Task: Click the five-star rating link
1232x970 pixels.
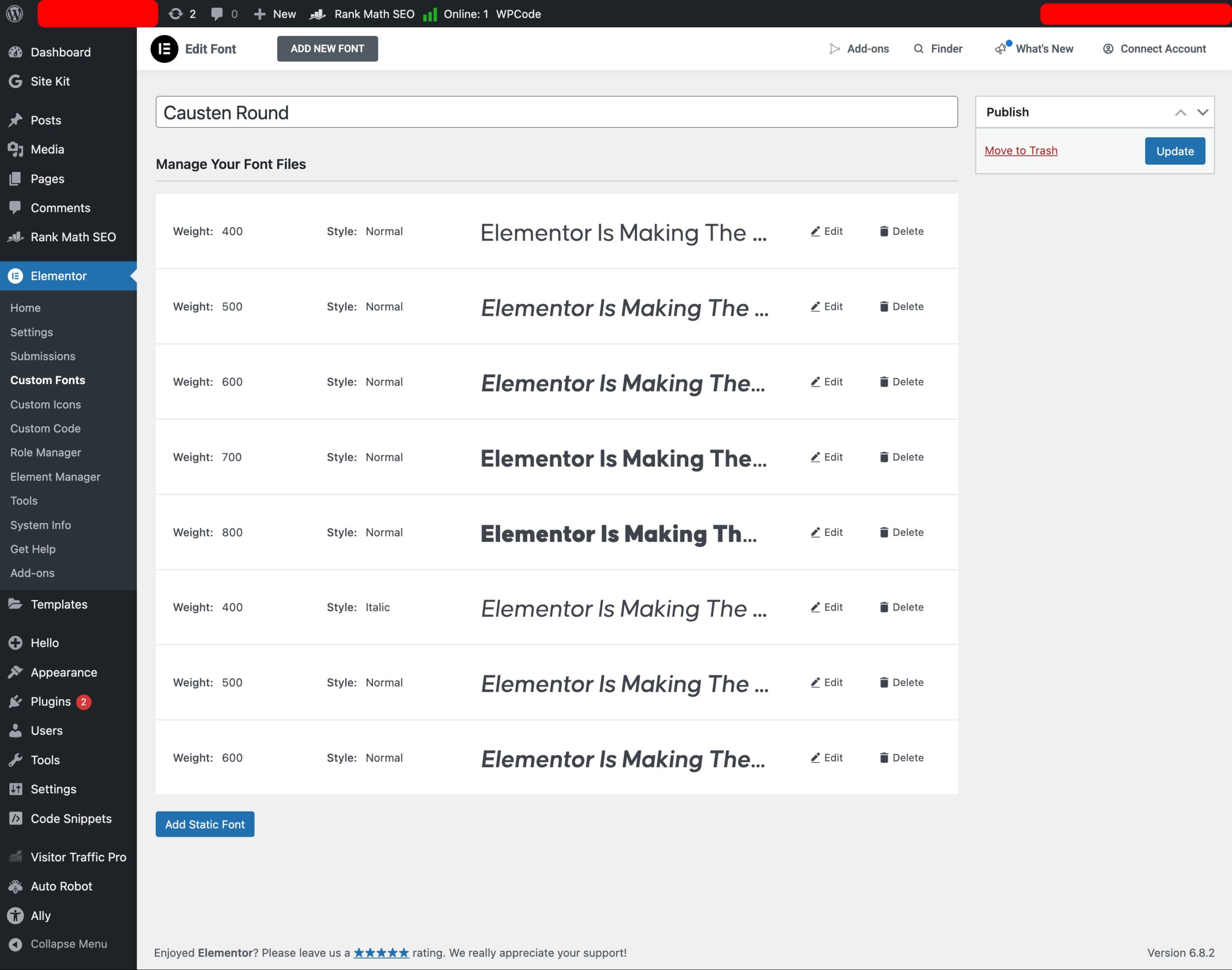Action: [381, 953]
